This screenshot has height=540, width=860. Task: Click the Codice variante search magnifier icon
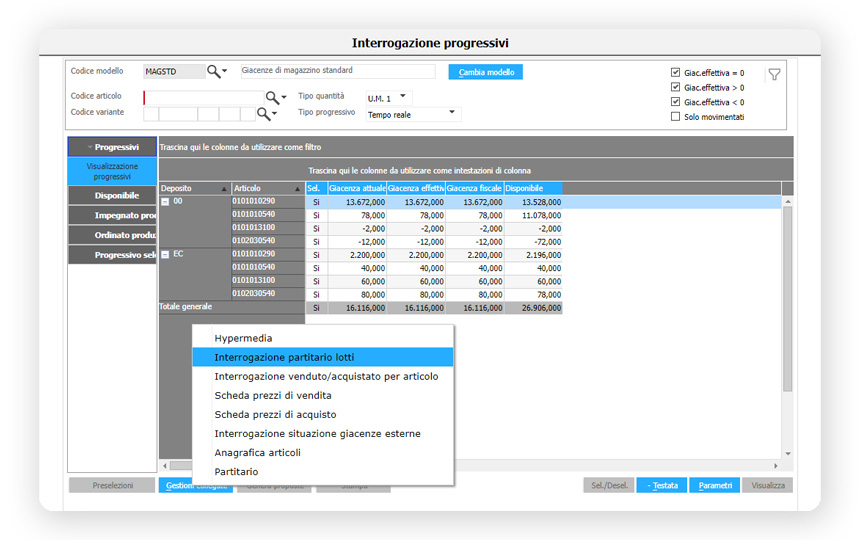pyautogui.click(x=263, y=113)
